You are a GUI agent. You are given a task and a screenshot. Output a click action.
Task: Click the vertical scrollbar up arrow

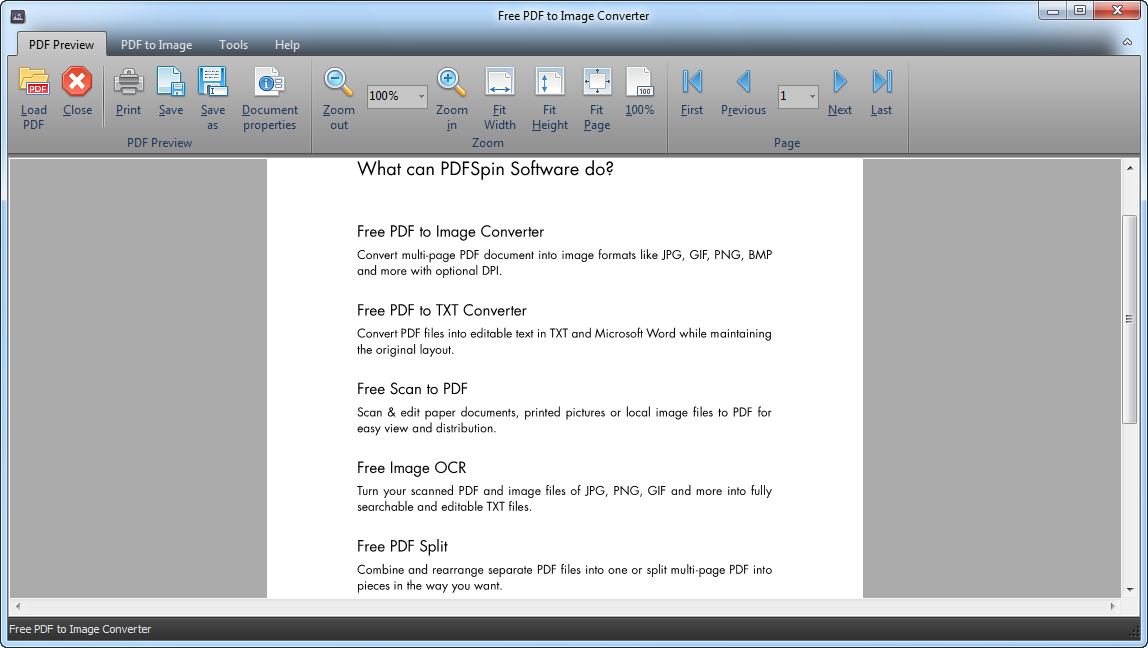click(x=1130, y=168)
